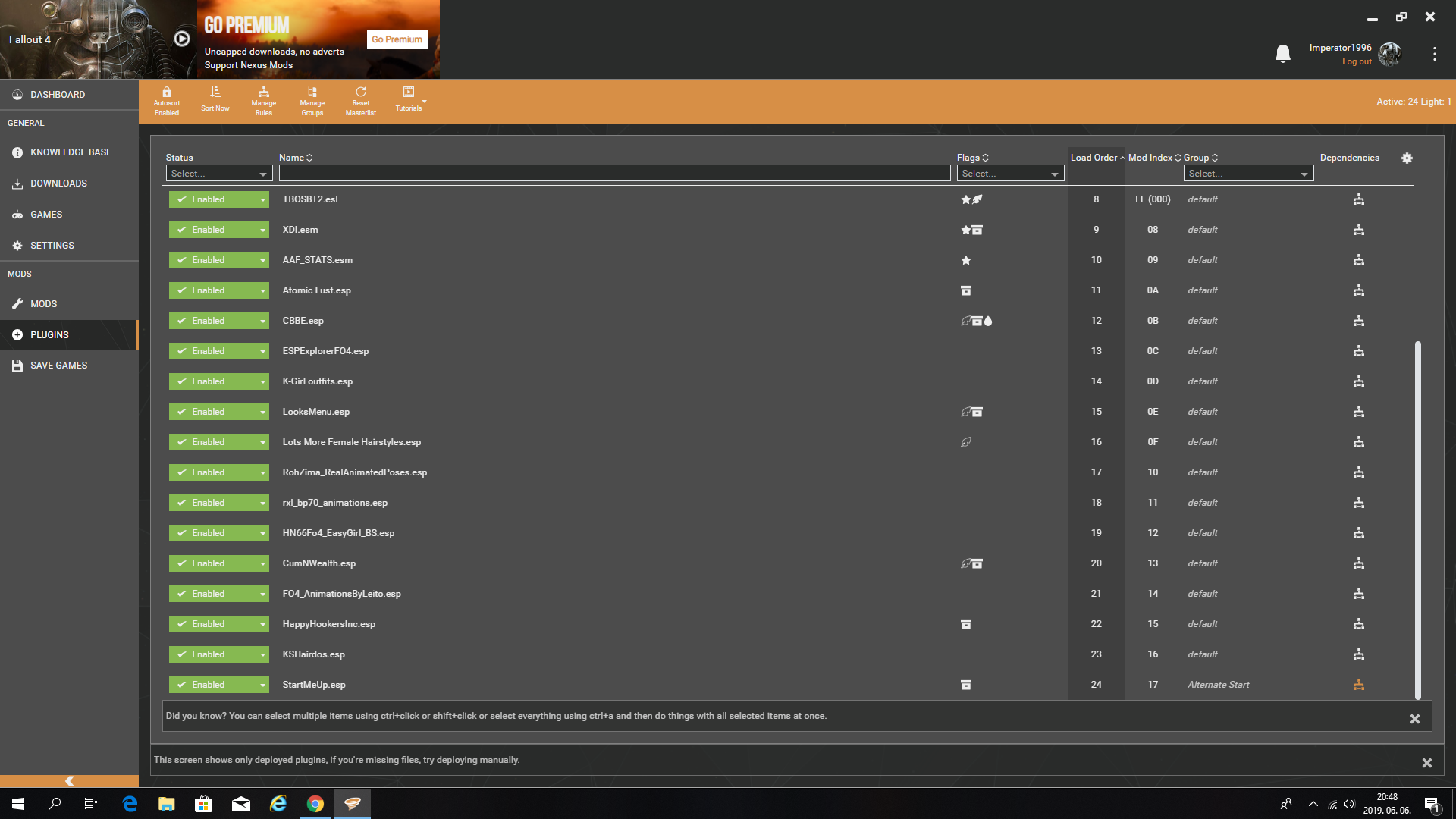Toggle Enabled status for XDI.esm
This screenshot has height=819, width=1456.
coord(212,230)
